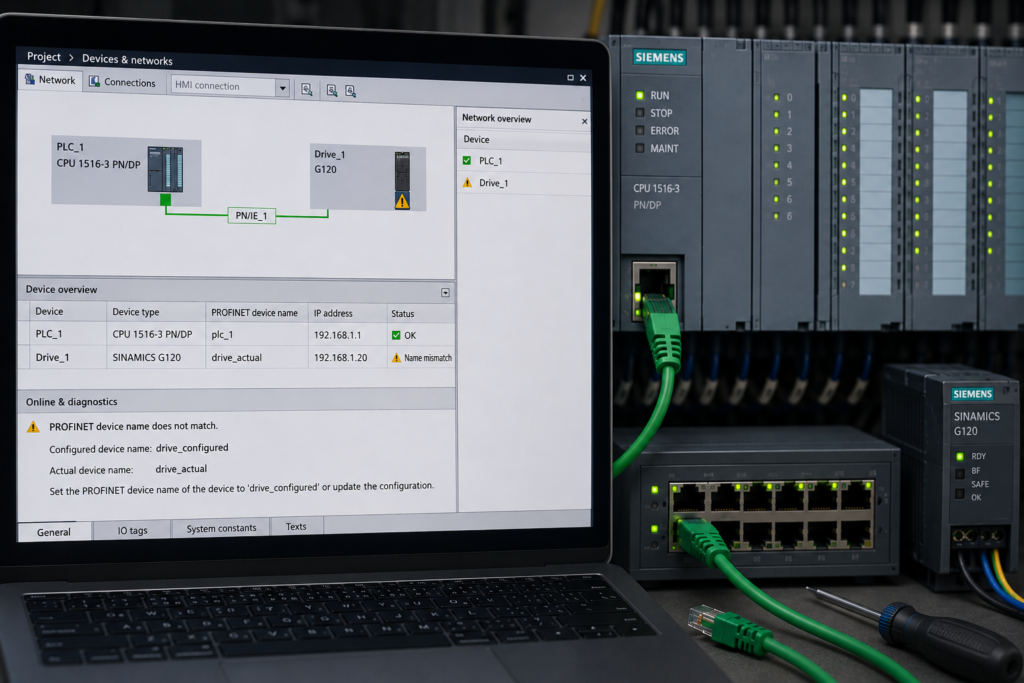The width and height of the screenshot is (1024, 683).
Task: Open the IO tags tab
Action: pos(133,530)
